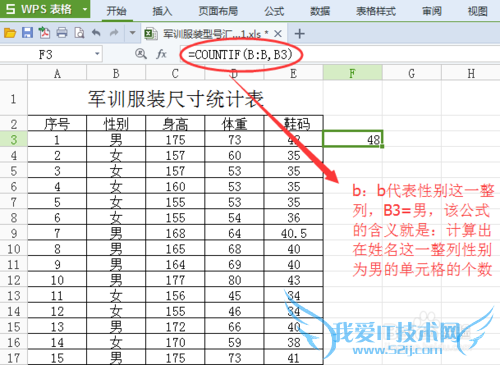Switch to the 插入 ribbon tab
The image size is (500, 365).
[162, 11]
